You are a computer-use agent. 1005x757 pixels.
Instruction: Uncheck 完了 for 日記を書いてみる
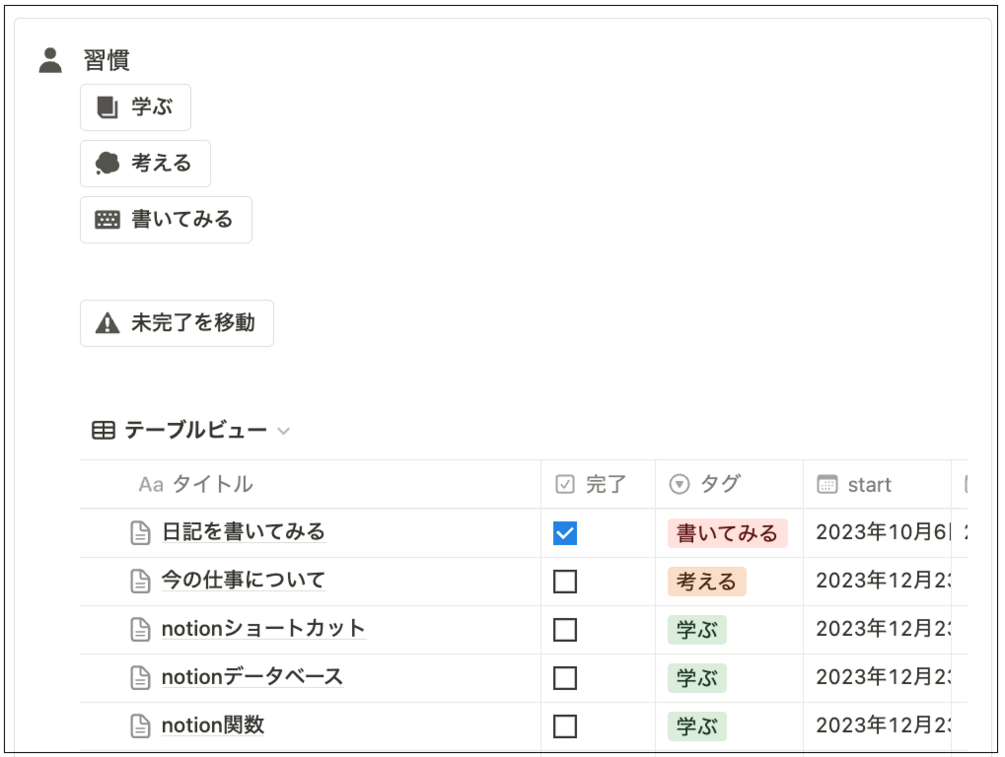[565, 533]
